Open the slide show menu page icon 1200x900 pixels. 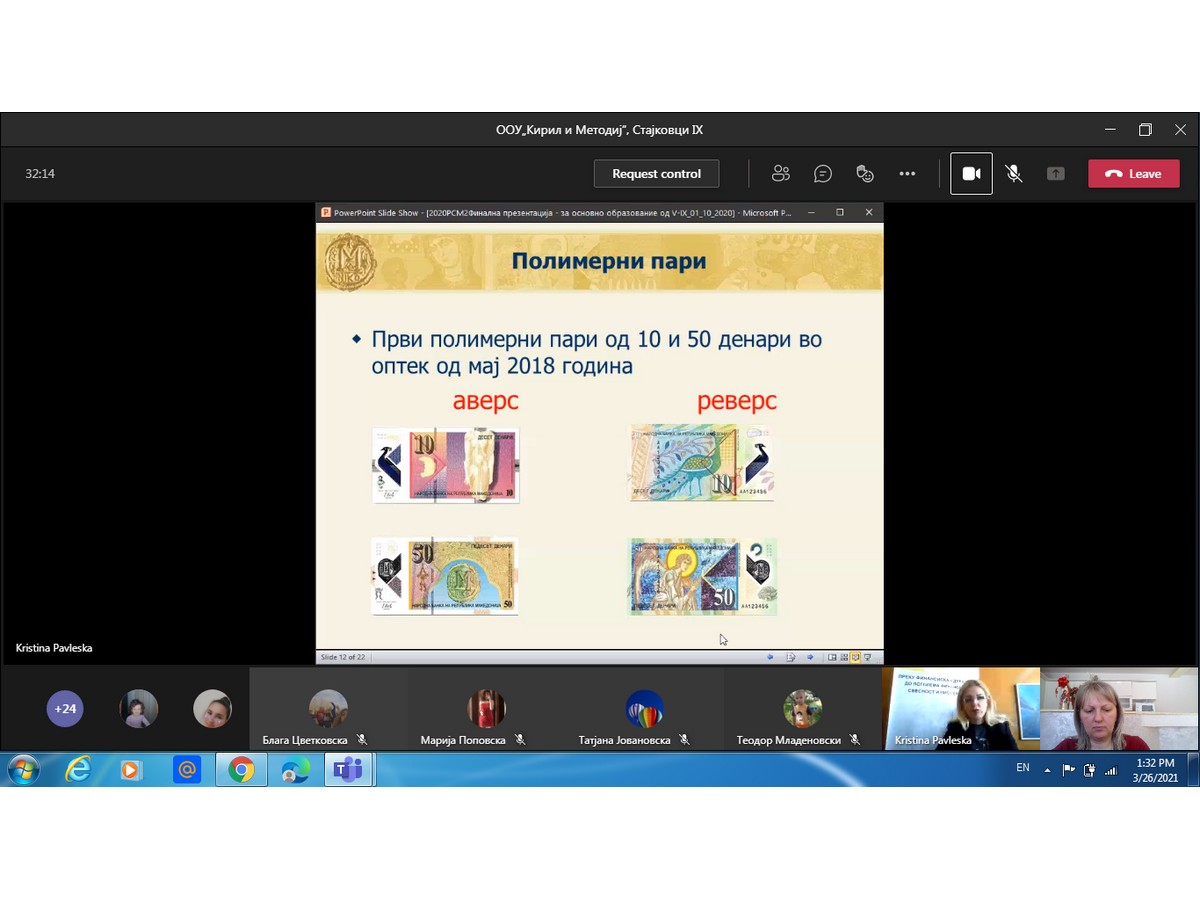pos(790,657)
